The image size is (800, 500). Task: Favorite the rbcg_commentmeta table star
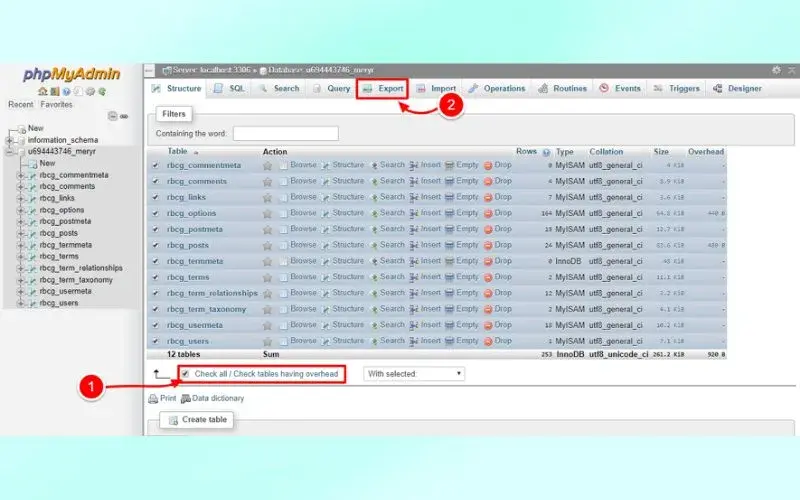click(267, 166)
